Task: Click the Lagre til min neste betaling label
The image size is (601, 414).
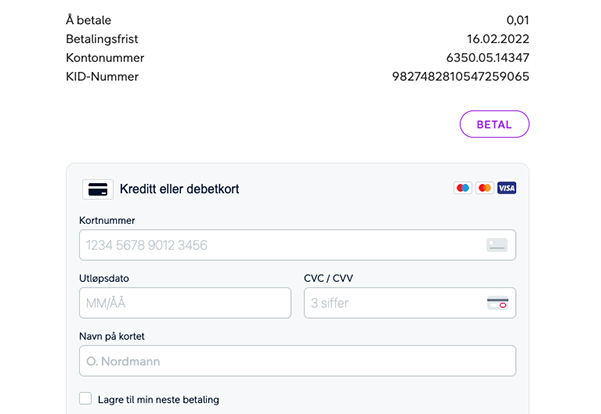Action: pyautogui.click(x=158, y=399)
